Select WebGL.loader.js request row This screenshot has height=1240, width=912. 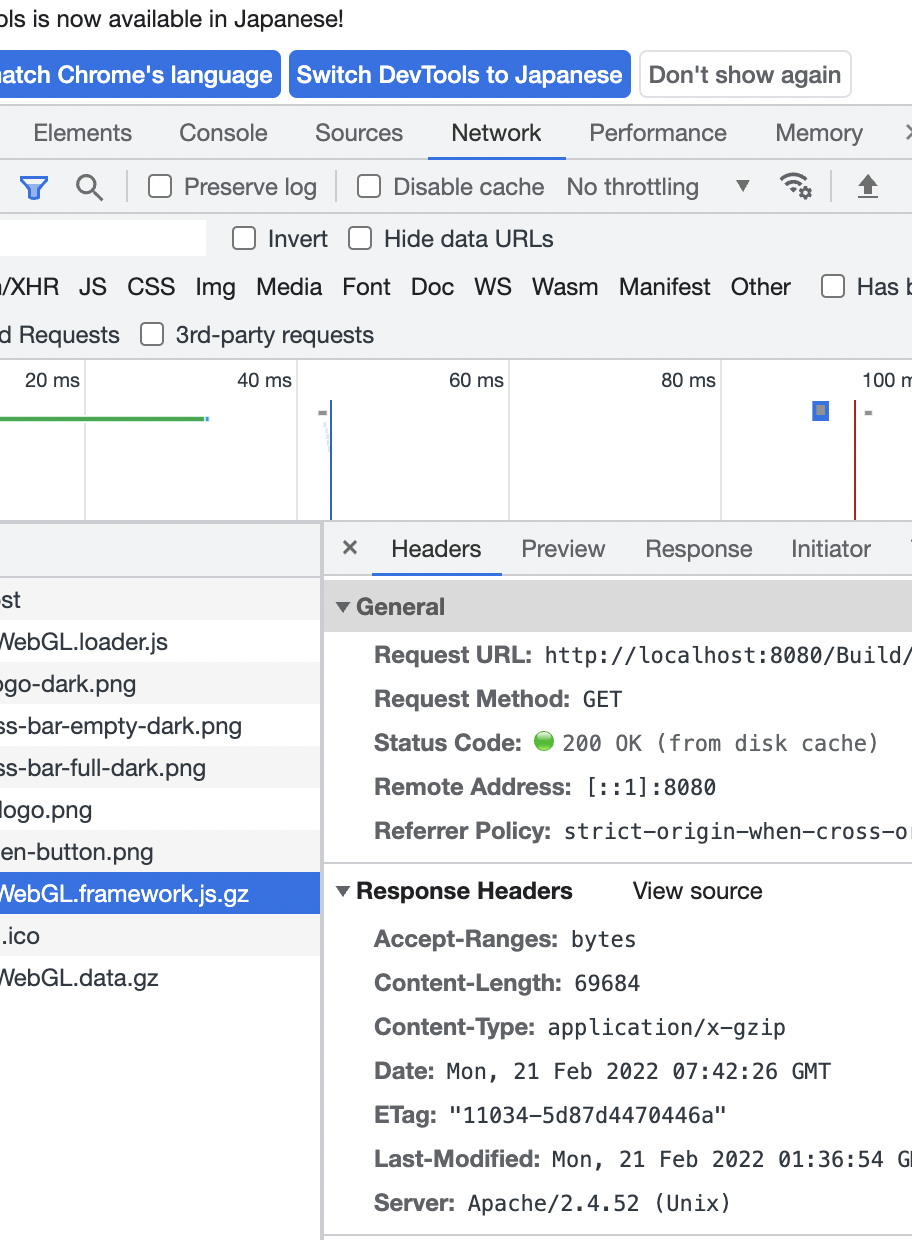160,642
